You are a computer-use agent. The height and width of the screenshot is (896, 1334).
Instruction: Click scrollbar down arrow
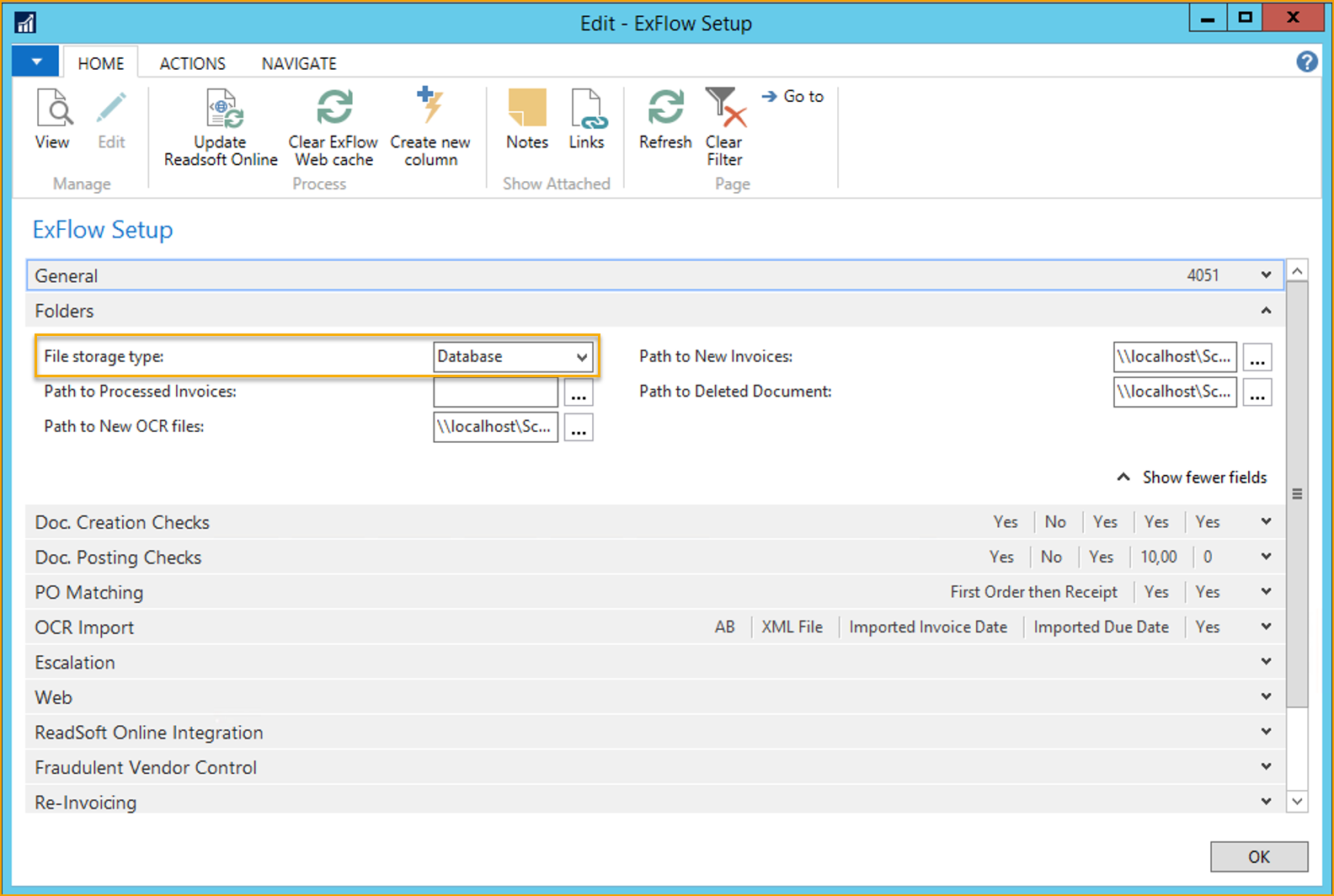(1297, 802)
